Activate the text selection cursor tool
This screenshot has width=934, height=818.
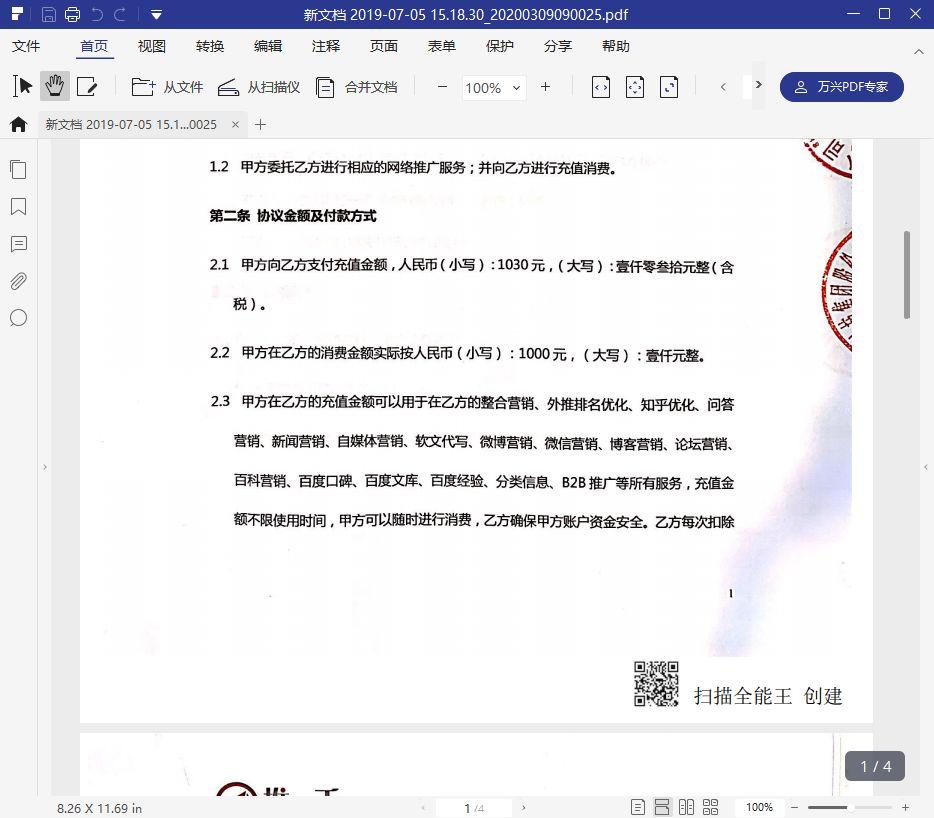click(x=23, y=86)
